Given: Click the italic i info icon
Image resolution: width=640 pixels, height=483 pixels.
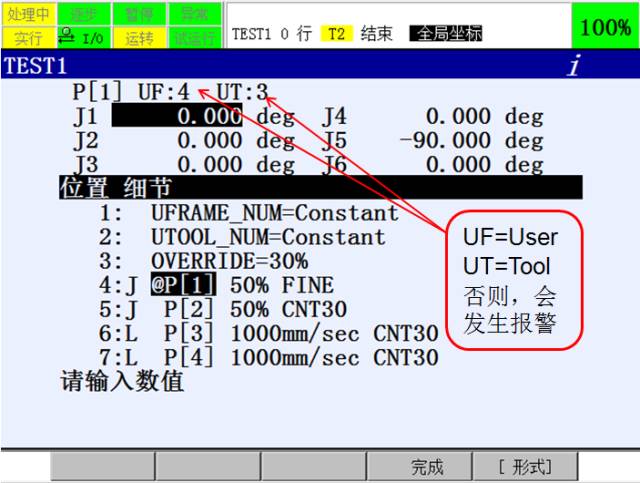Looking at the screenshot, I should point(575,65).
